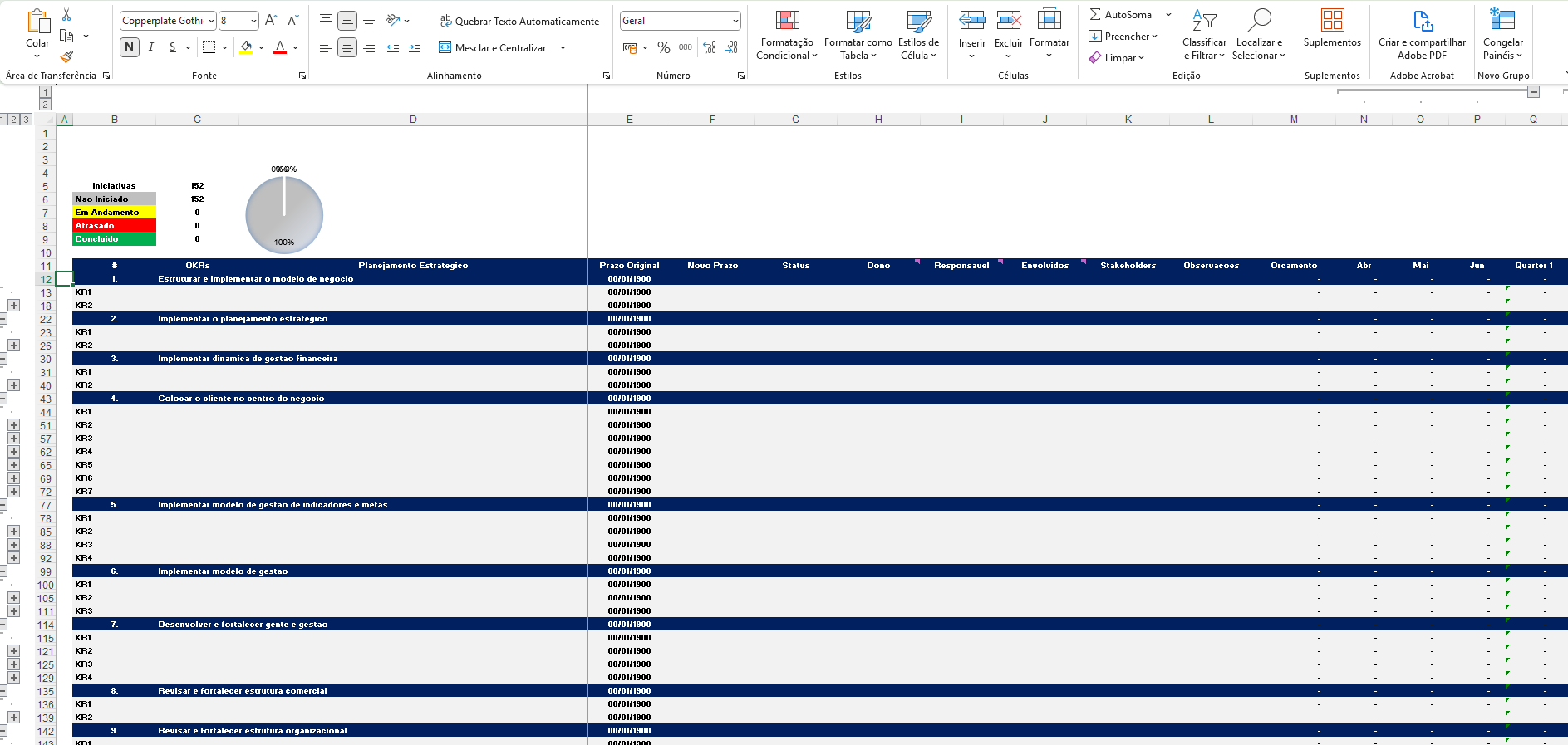Select column E header
The image size is (1568, 745).
(x=629, y=120)
